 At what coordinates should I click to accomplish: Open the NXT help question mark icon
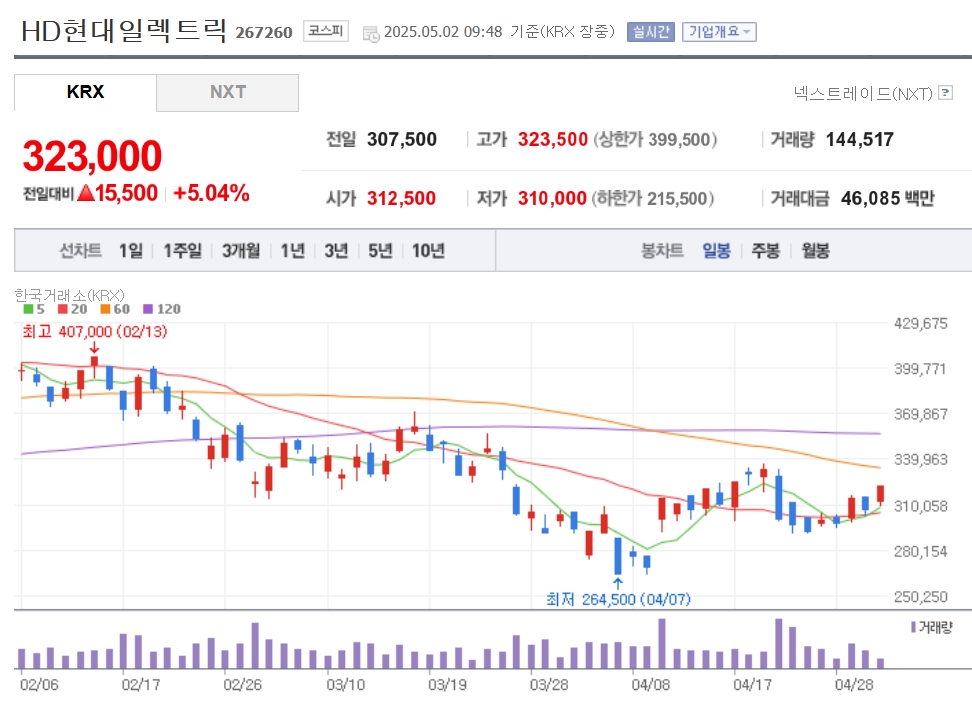[x=945, y=93]
